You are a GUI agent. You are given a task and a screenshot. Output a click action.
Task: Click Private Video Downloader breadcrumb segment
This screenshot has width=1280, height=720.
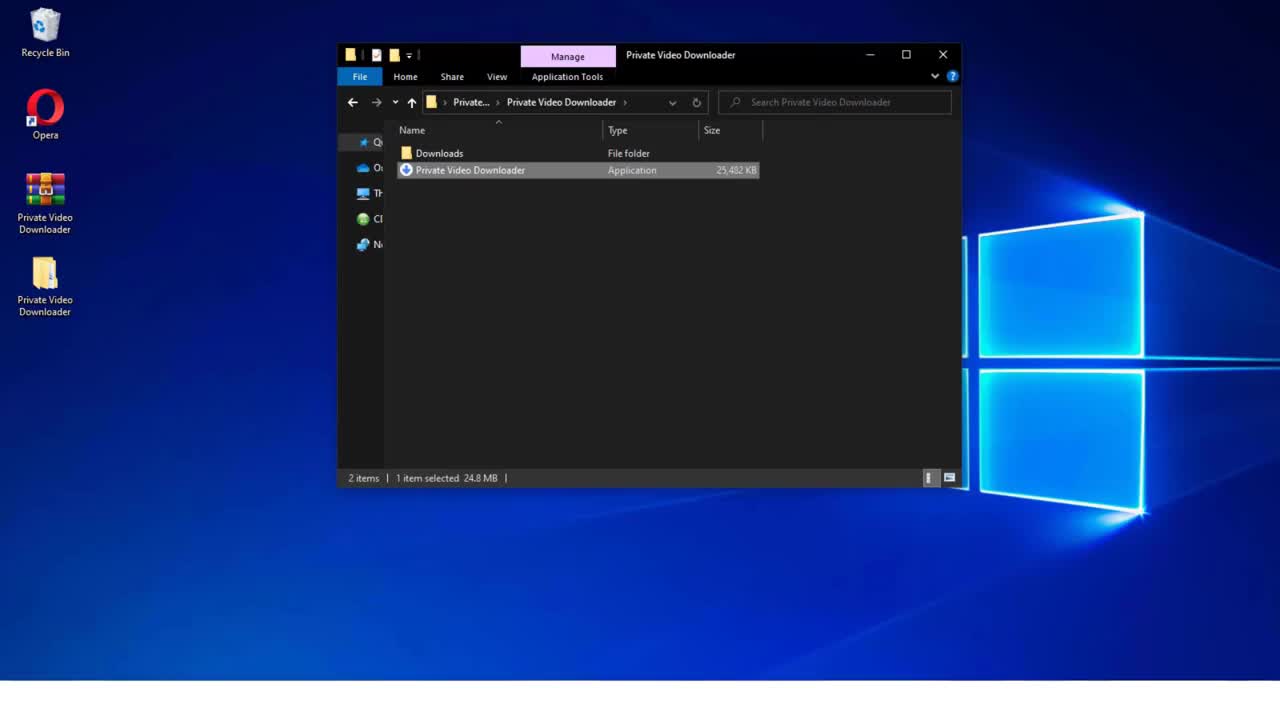[x=561, y=102]
